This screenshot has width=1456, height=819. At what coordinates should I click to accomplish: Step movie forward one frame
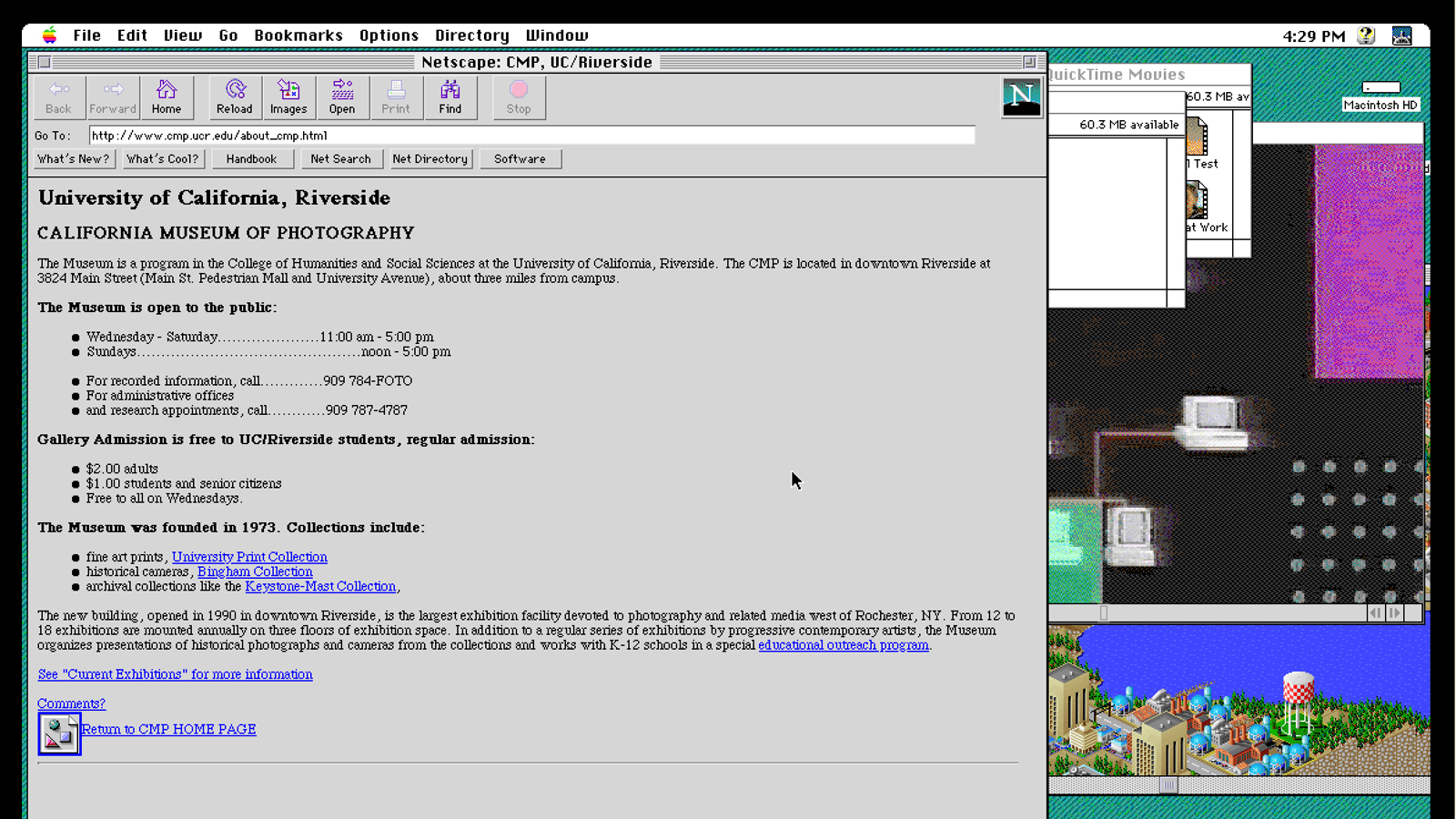coord(1394,613)
